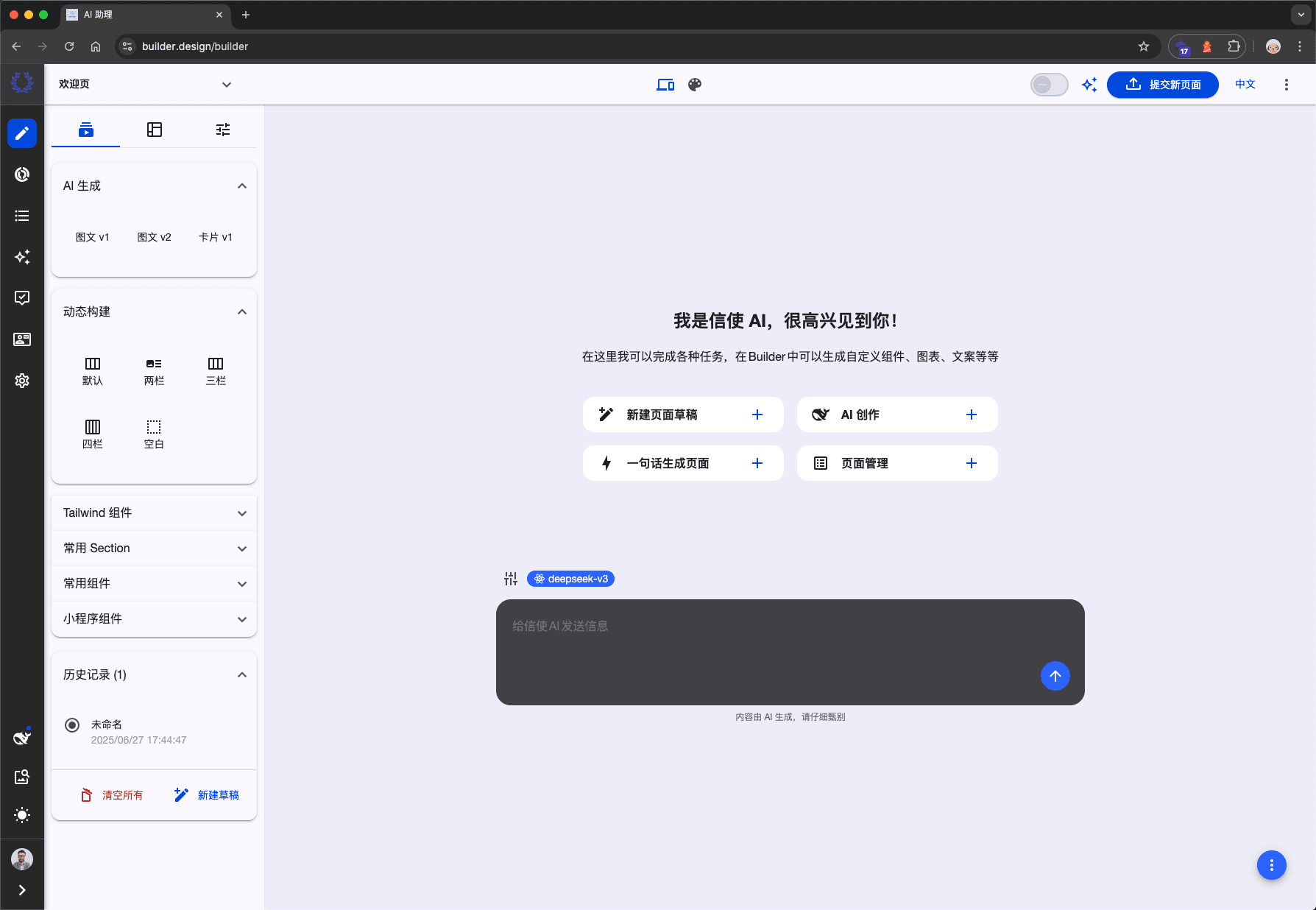
Task: Expand the 常用 Section panel
Action: pos(154,549)
